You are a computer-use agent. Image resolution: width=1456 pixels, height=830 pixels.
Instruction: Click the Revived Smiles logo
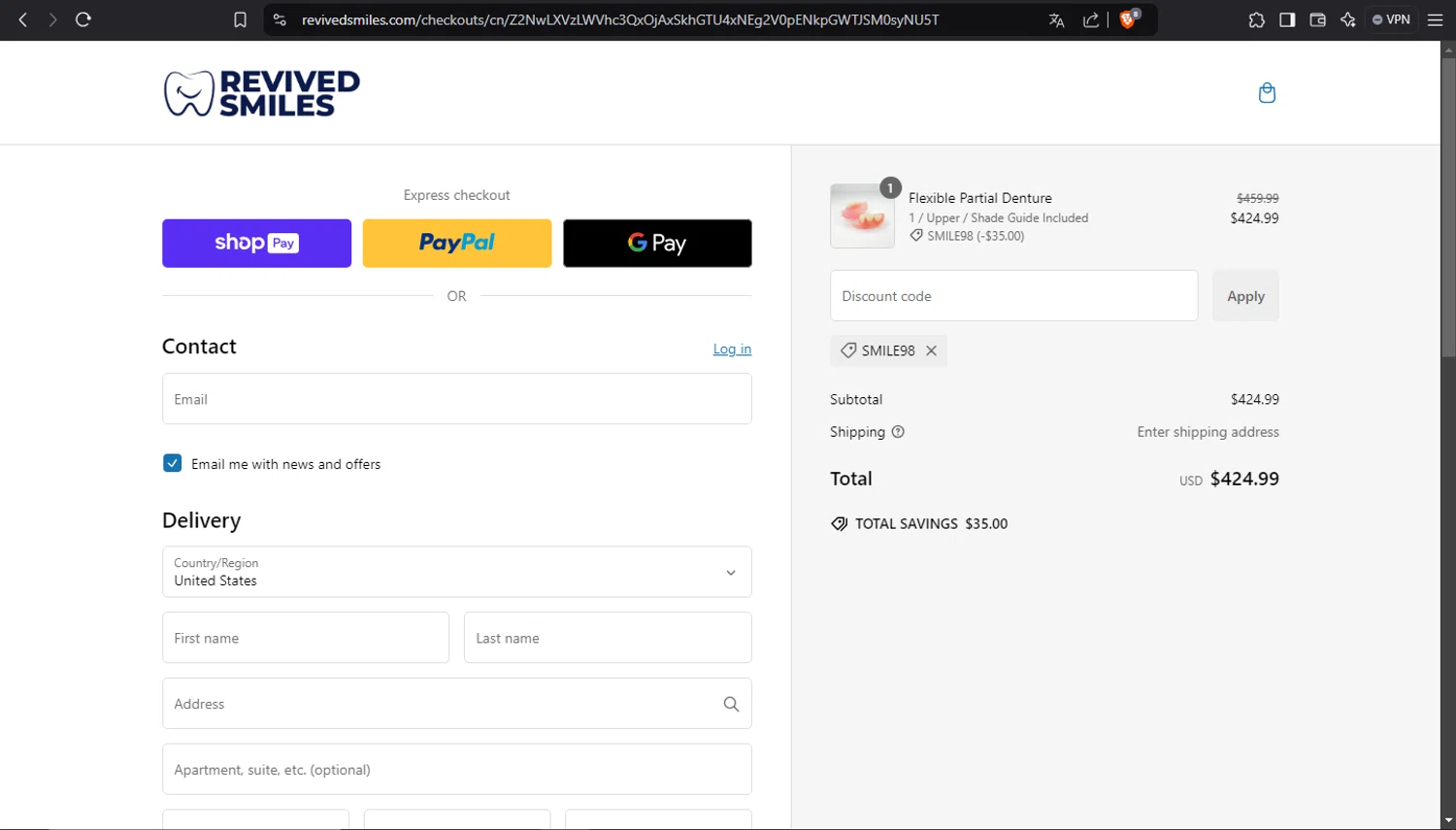(262, 93)
